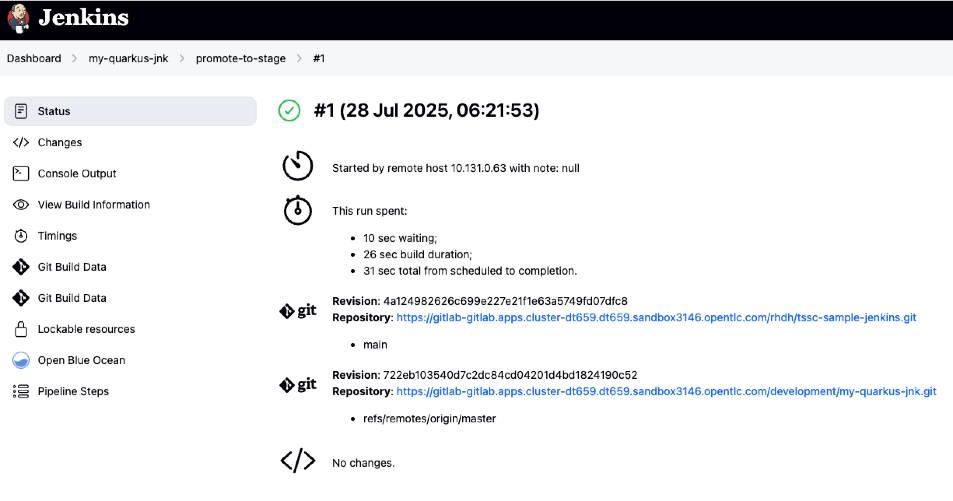This screenshot has height=501, width=953.
Task: Click the Changes code-bracket sidebar icon
Action: coord(21,142)
